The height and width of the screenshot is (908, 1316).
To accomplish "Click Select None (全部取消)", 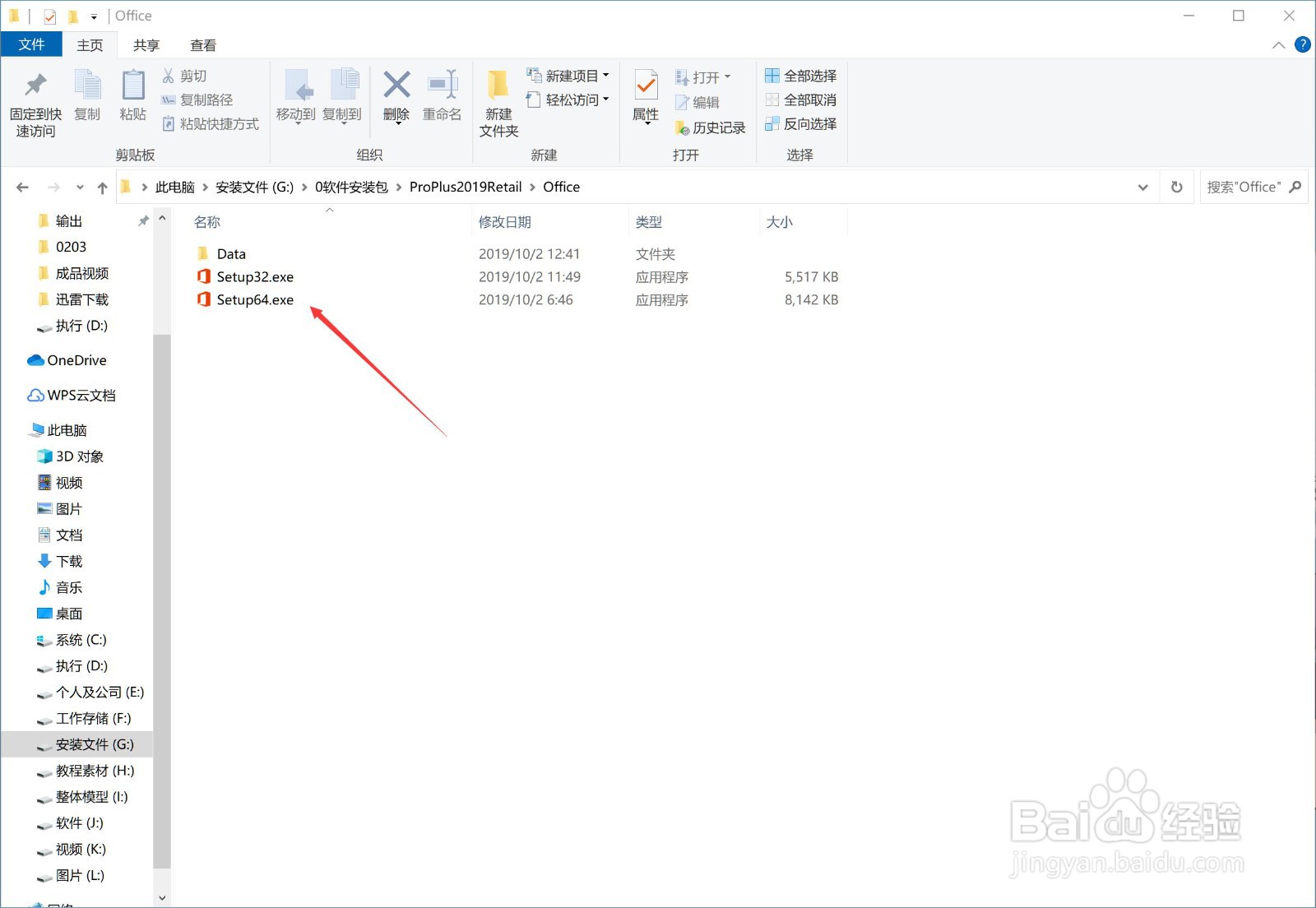I will click(801, 100).
